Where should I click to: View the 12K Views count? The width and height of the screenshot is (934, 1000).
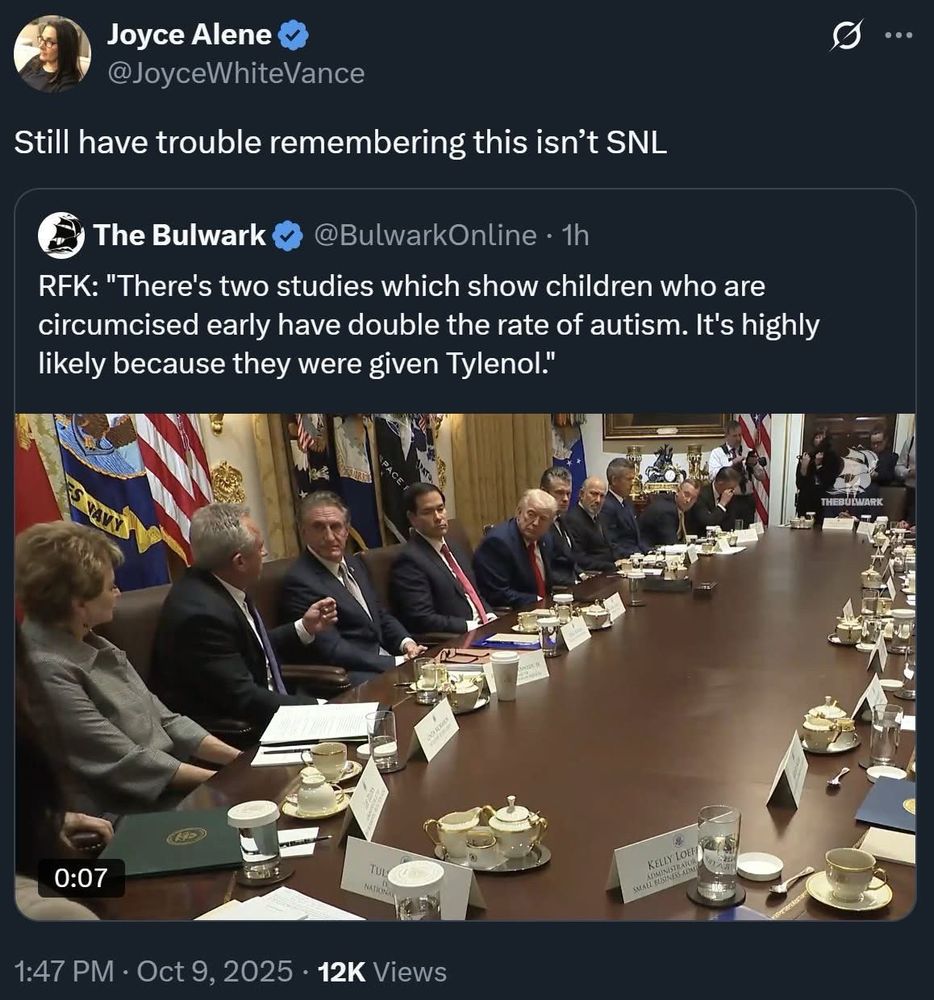tap(382, 971)
